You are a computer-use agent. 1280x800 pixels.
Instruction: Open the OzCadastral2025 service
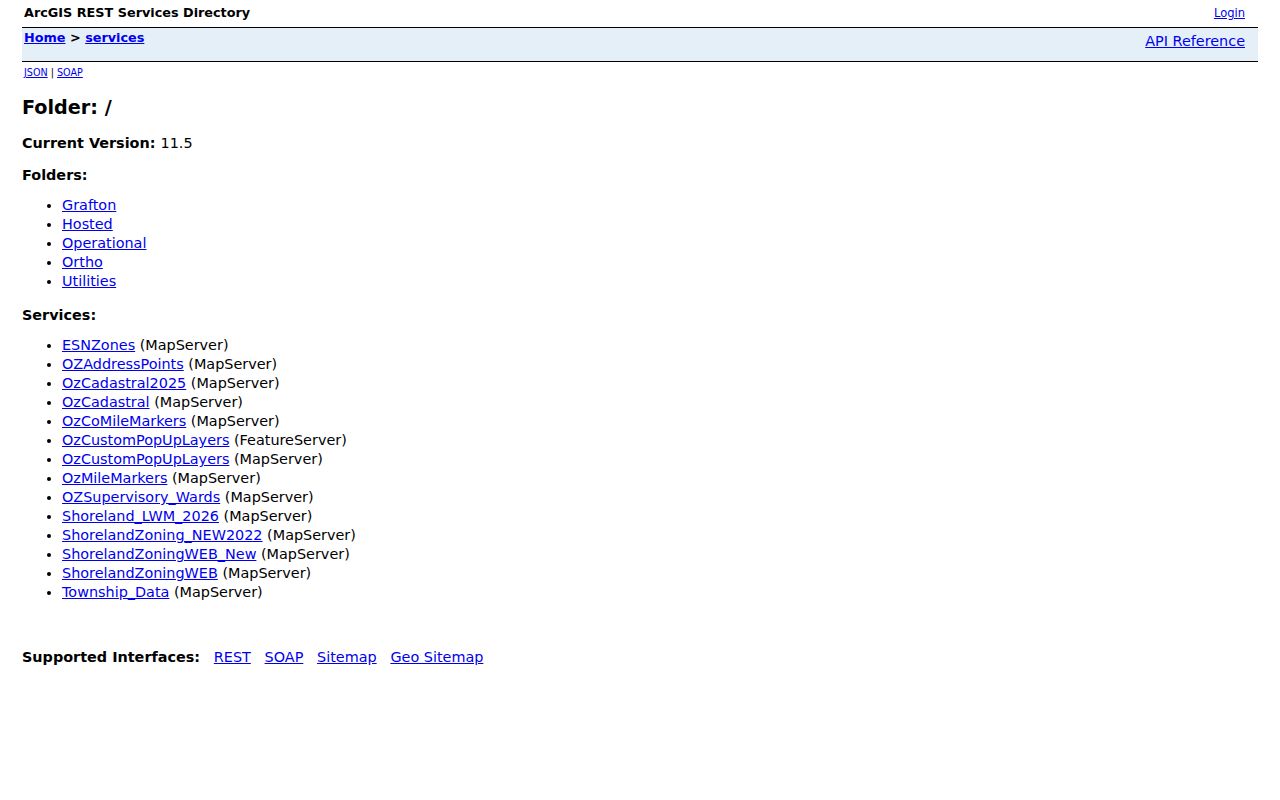tap(124, 383)
